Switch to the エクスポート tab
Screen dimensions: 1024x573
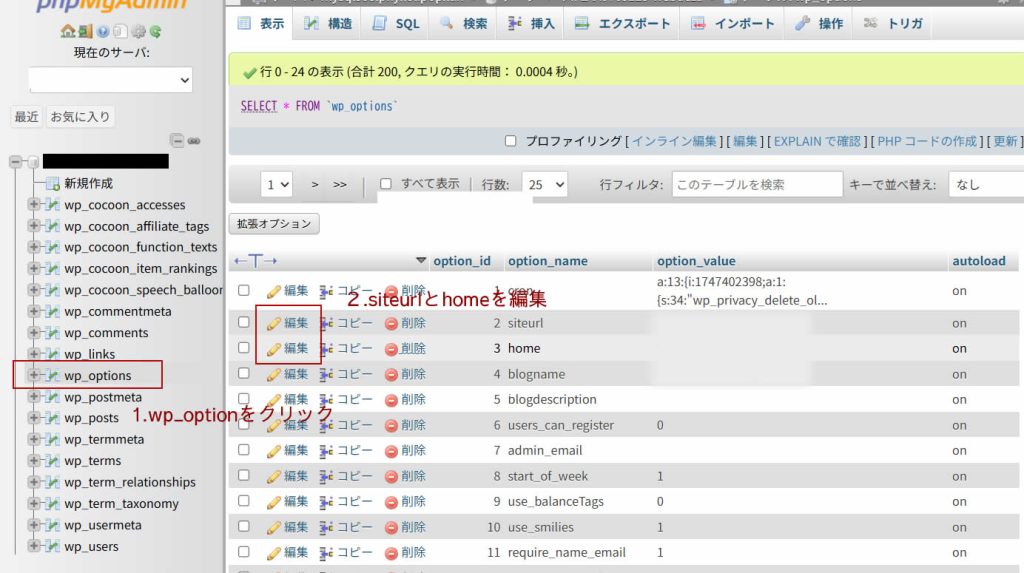tap(622, 24)
